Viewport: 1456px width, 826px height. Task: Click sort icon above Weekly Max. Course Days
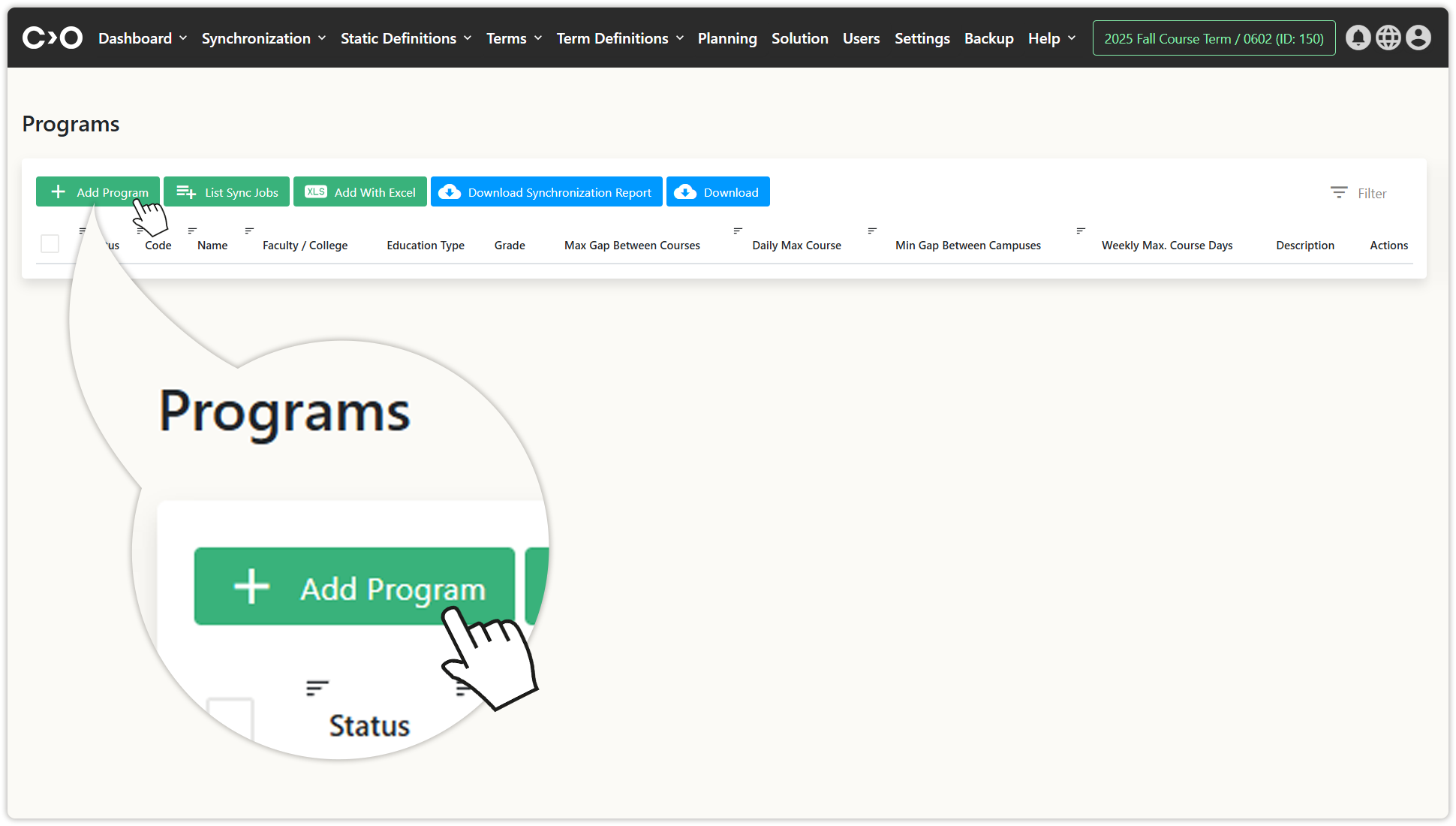click(1081, 231)
